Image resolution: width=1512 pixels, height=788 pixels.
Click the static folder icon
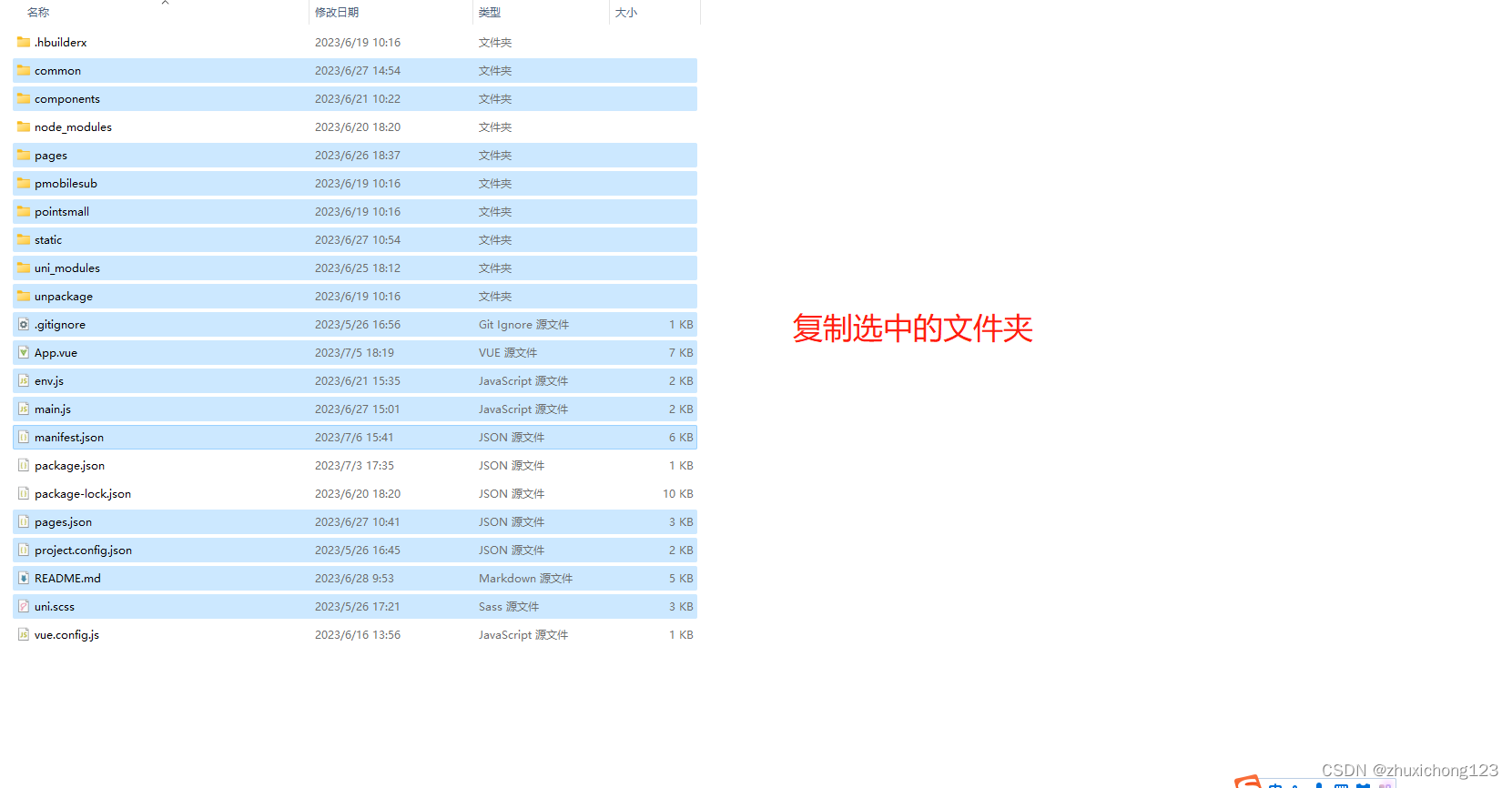point(24,239)
